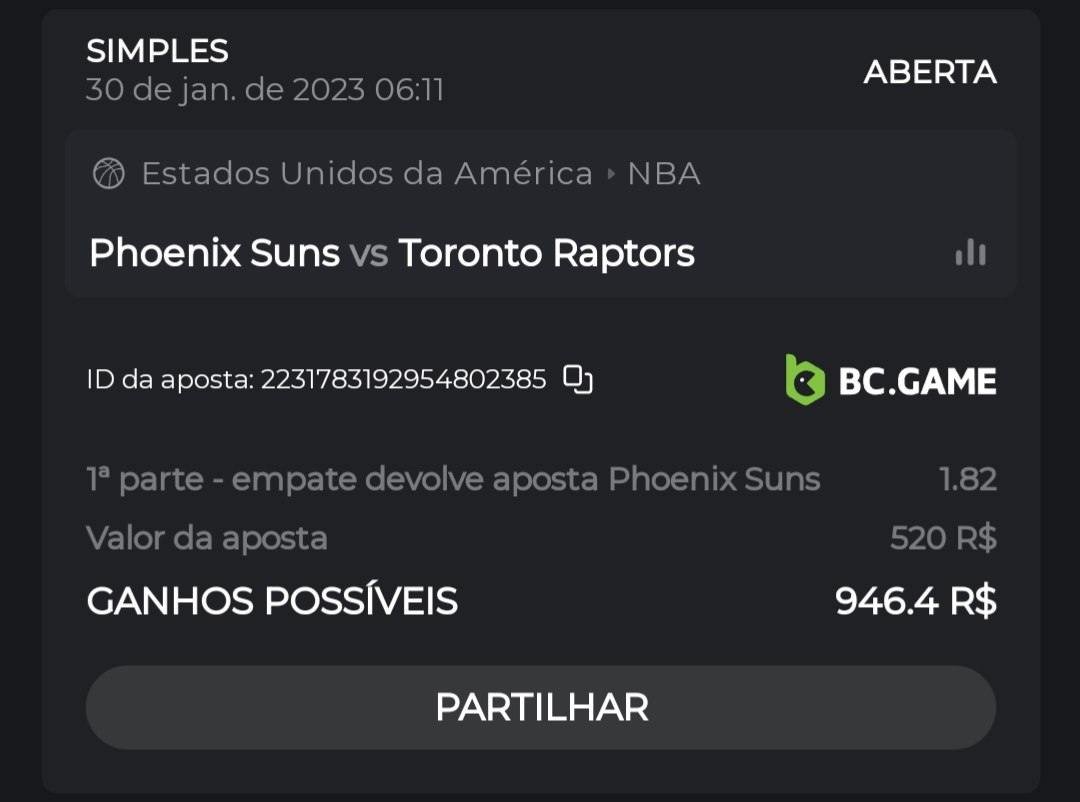Image resolution: width=1080 pixels, height=802 pixels.
Task: Click the Phoenix Suns team name in the match title
Action: click(214, 253)
